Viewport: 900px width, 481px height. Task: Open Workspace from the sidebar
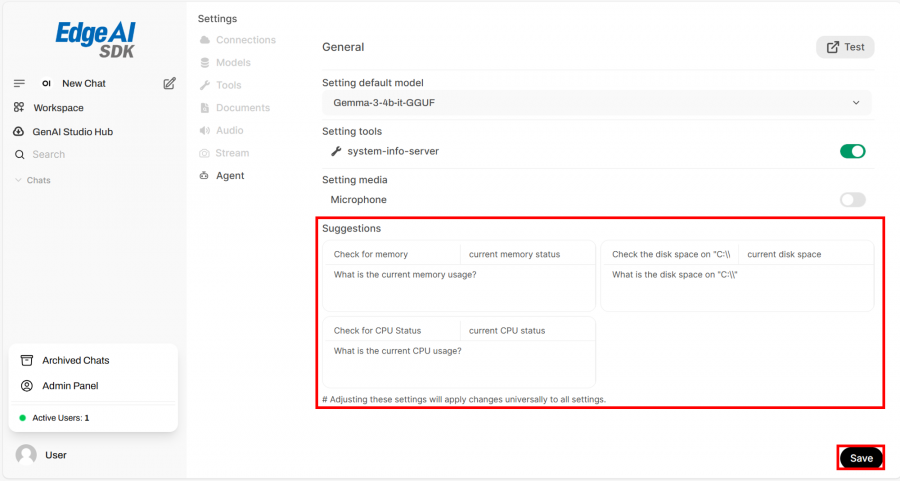(58, 107)
